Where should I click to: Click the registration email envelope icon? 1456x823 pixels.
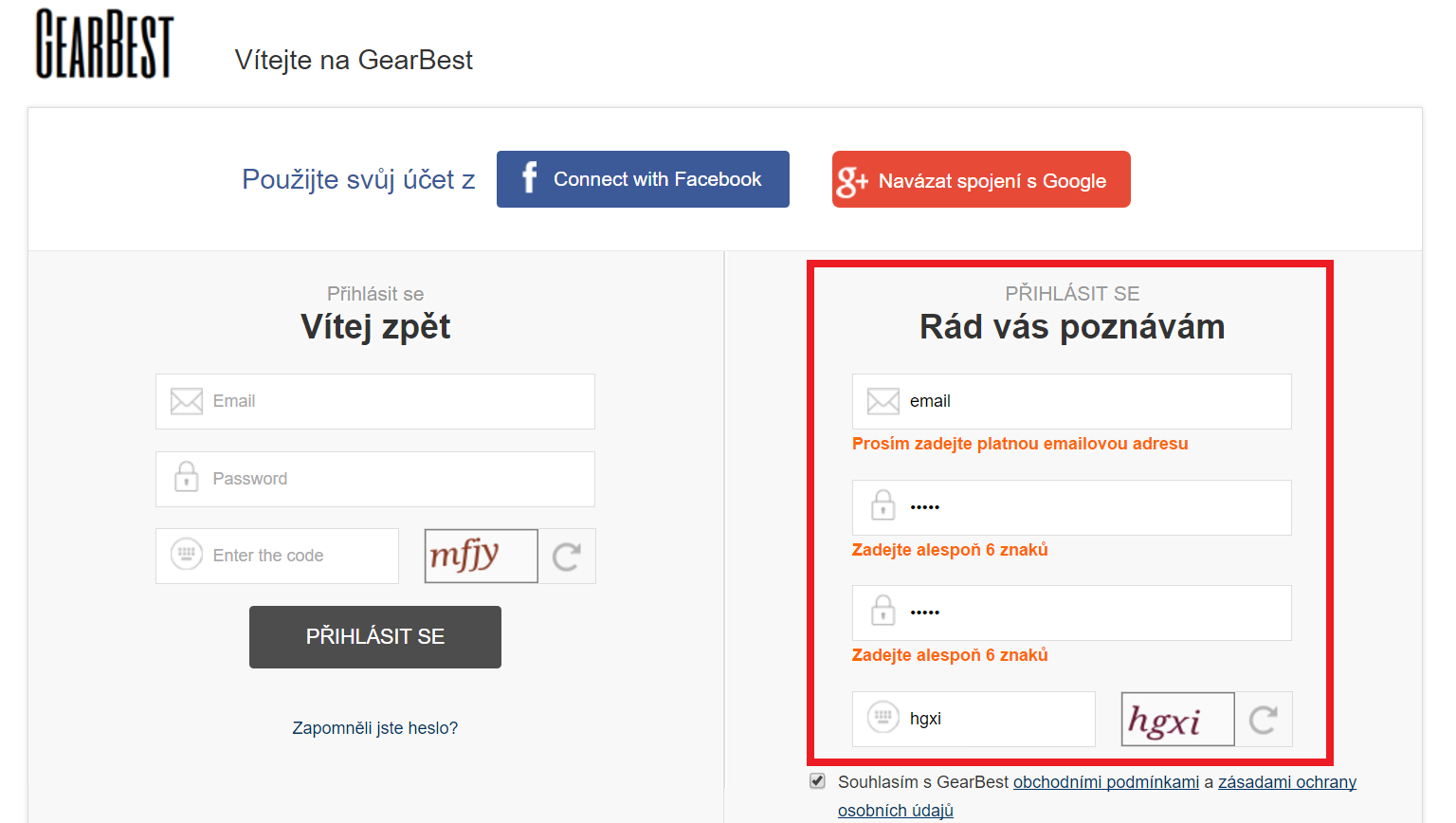[x=883, y=401]
